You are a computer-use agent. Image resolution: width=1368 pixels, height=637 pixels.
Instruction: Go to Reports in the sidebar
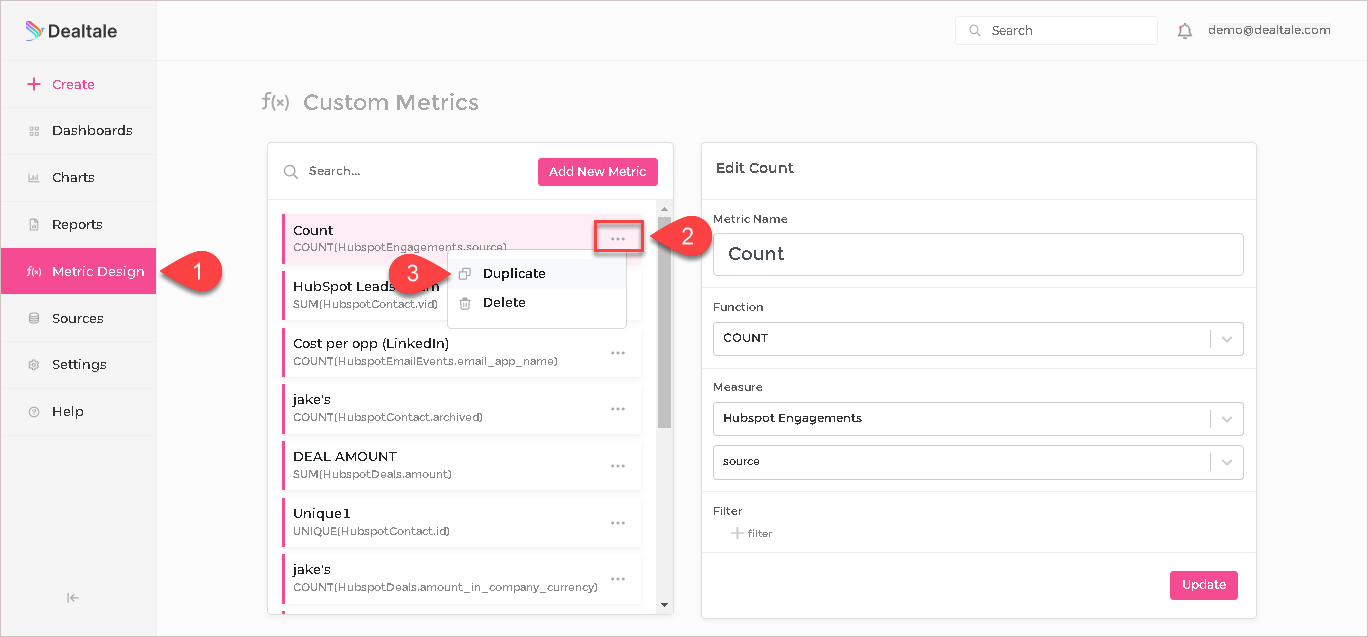[x=78, y=225]
